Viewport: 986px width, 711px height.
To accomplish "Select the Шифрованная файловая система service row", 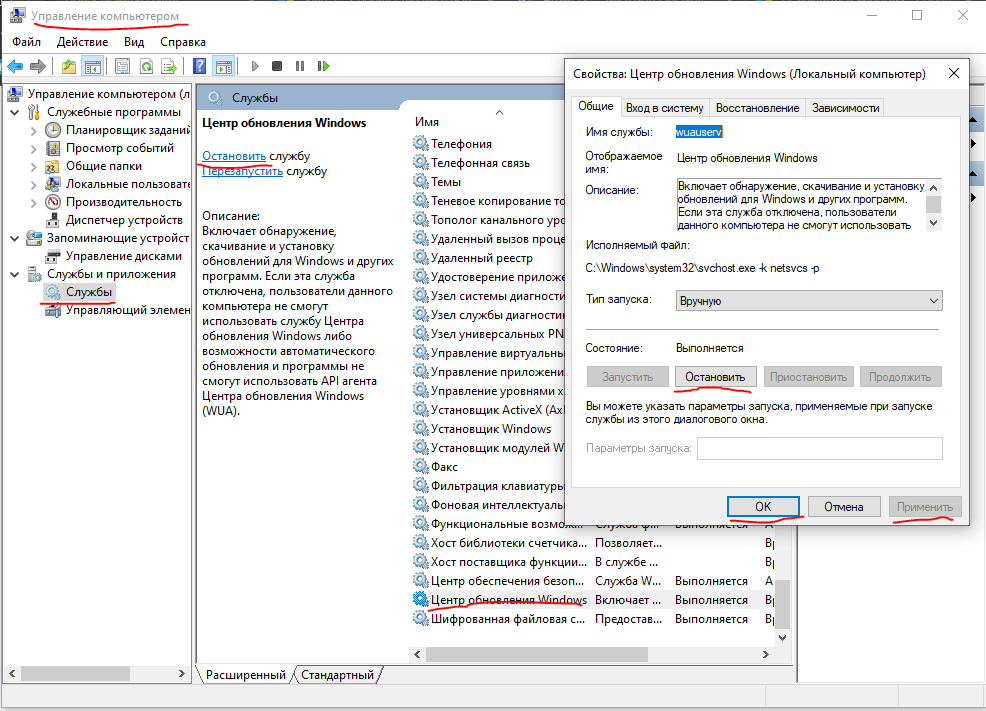I will pyautogui.click(x=593, y=619).
